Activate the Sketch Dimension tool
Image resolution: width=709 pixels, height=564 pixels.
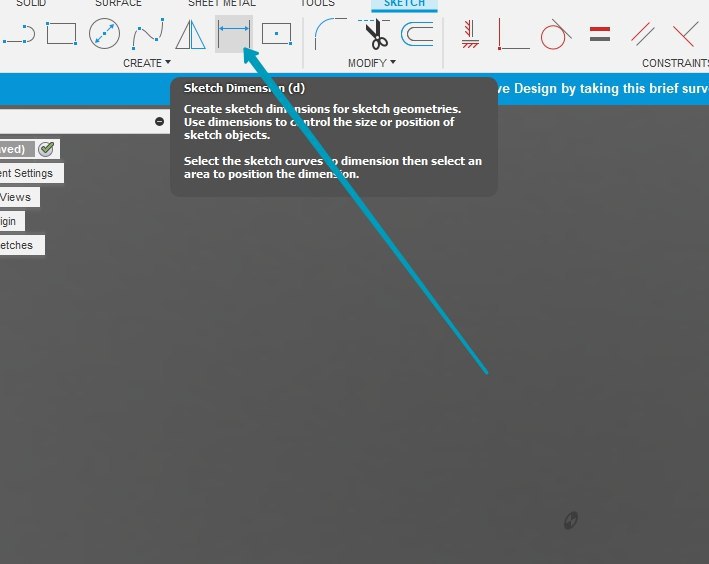pos(234,34)
